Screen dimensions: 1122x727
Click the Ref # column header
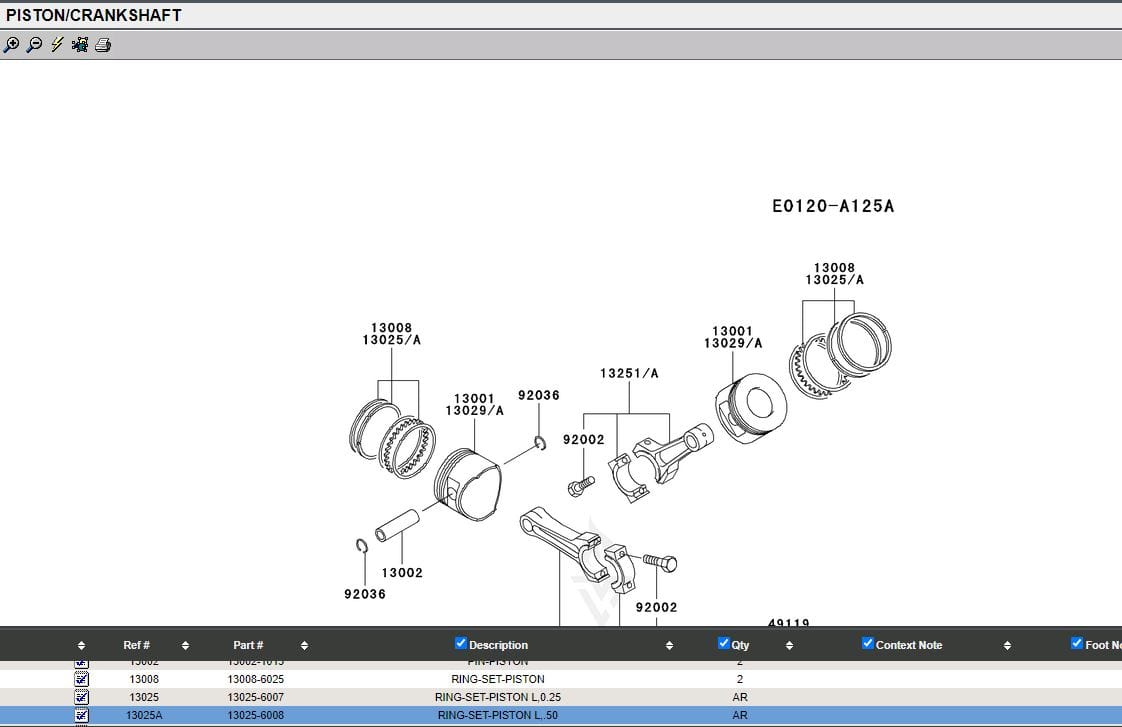136,645
